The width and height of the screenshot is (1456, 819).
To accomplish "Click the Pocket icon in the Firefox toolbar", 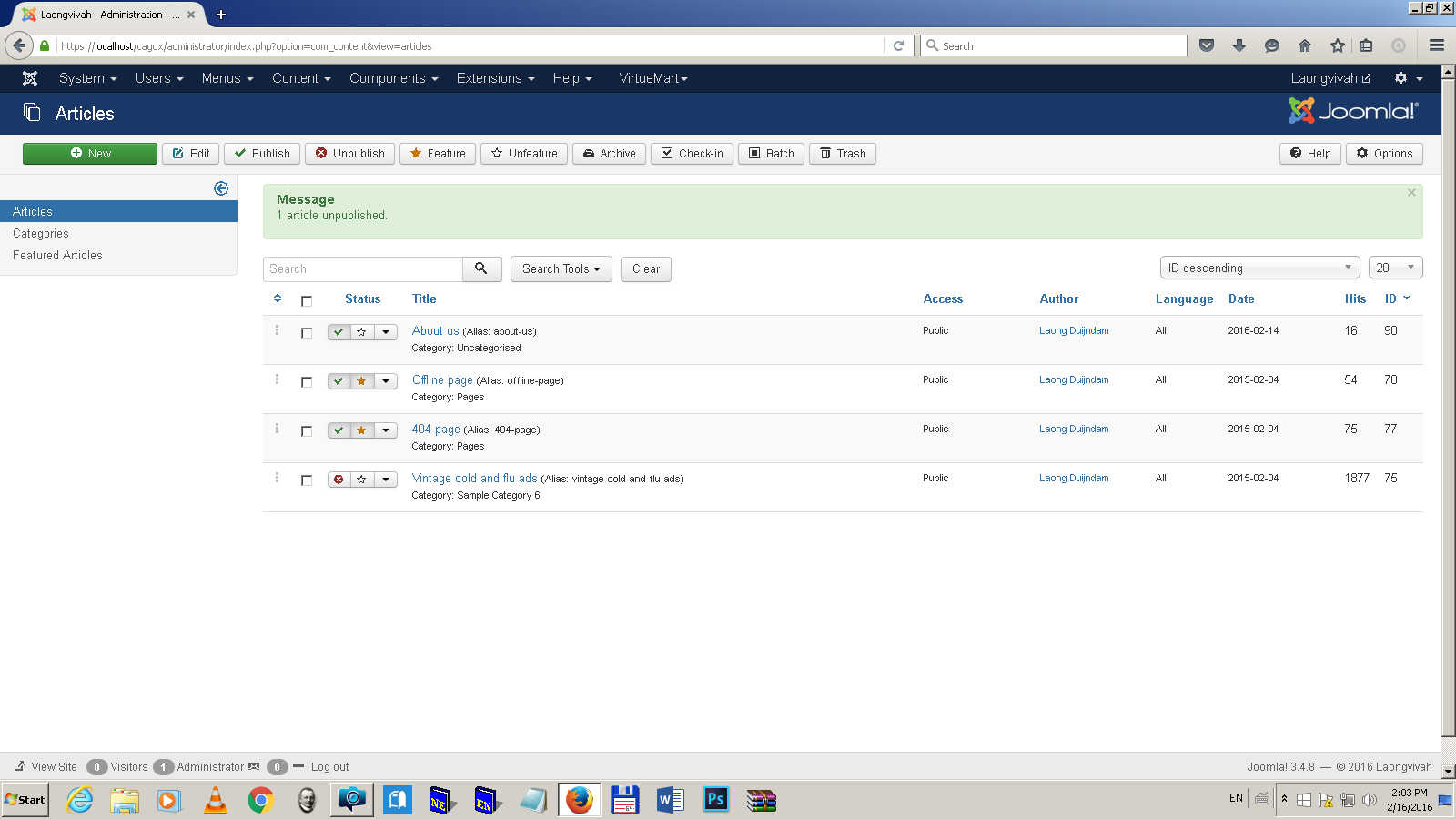I will tap(1207, 45).
